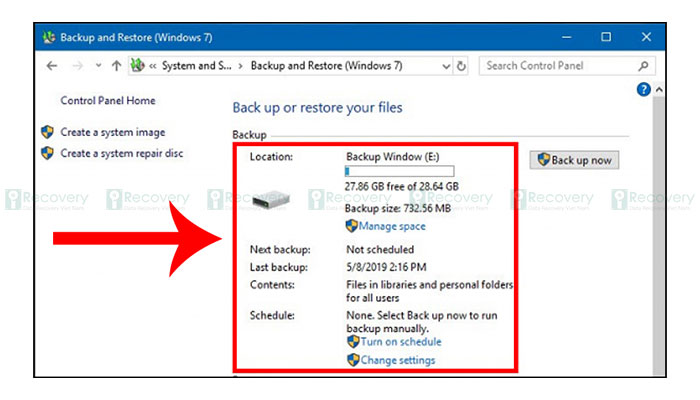Open help with the blue question icon
Image resolution: width=700 pixels, height=400 pixels.
coord(643,89)
